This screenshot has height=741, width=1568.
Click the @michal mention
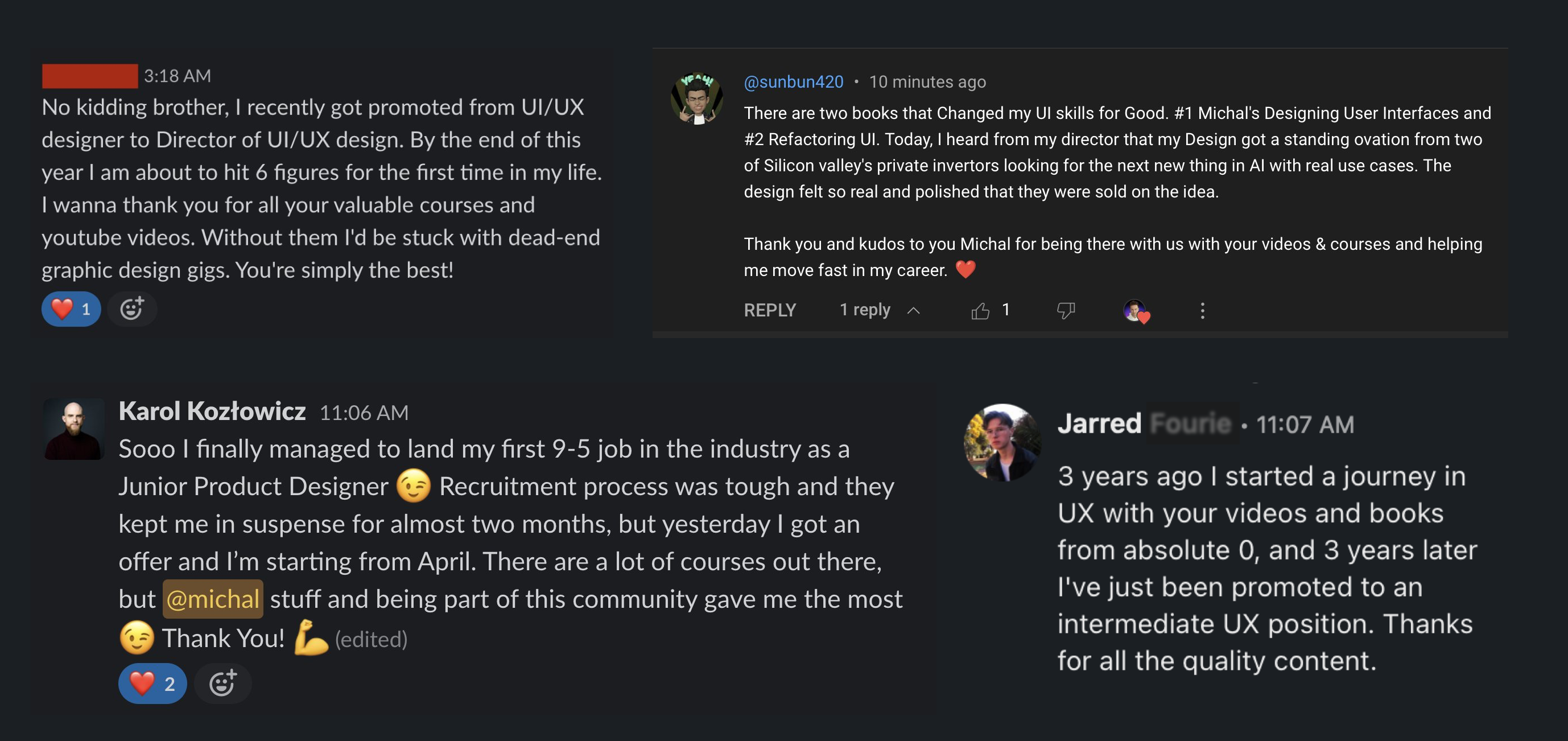click(x=212, y=599)
